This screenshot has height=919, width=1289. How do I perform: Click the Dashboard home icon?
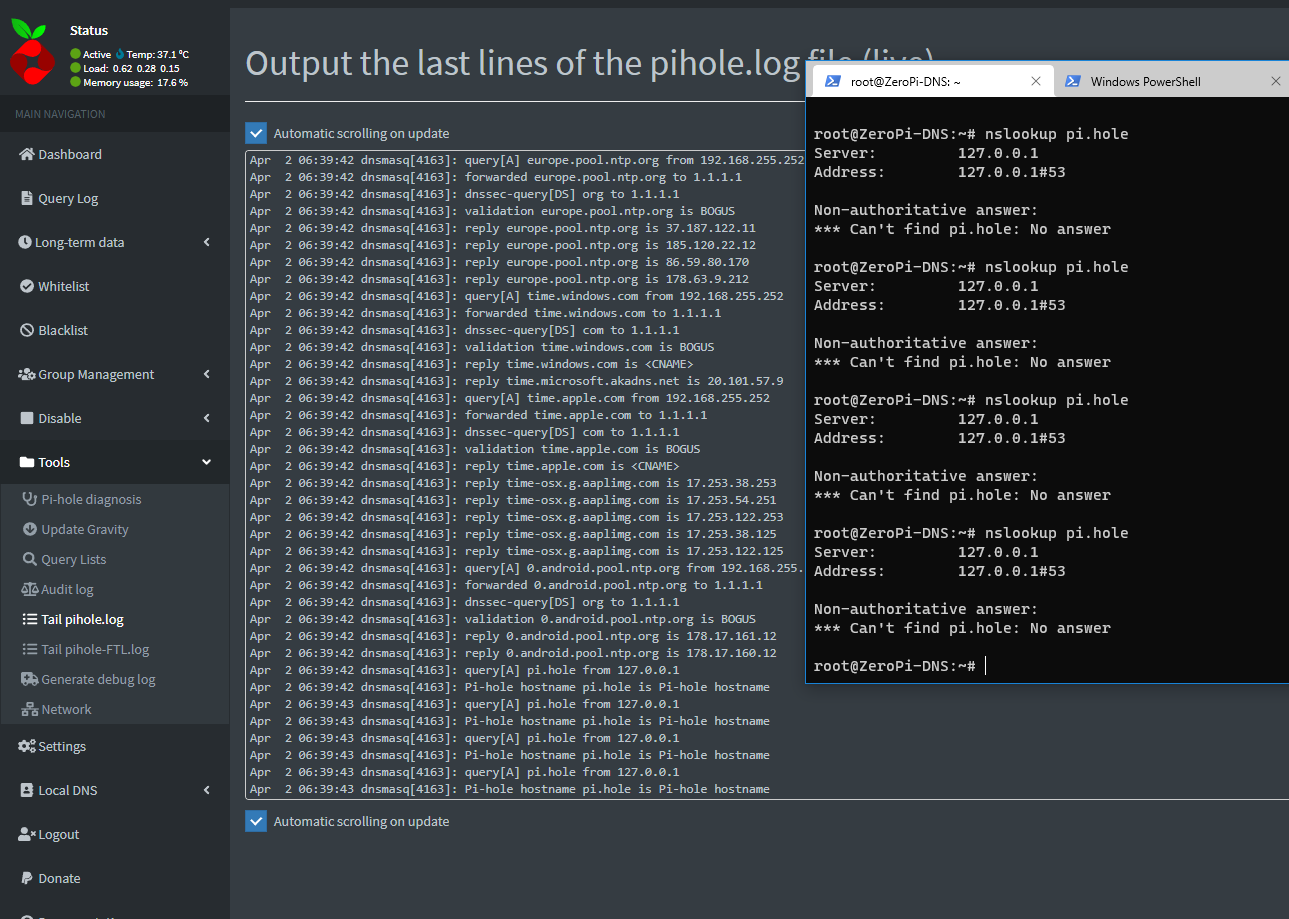pyautogui.click(x=27, y=154)
